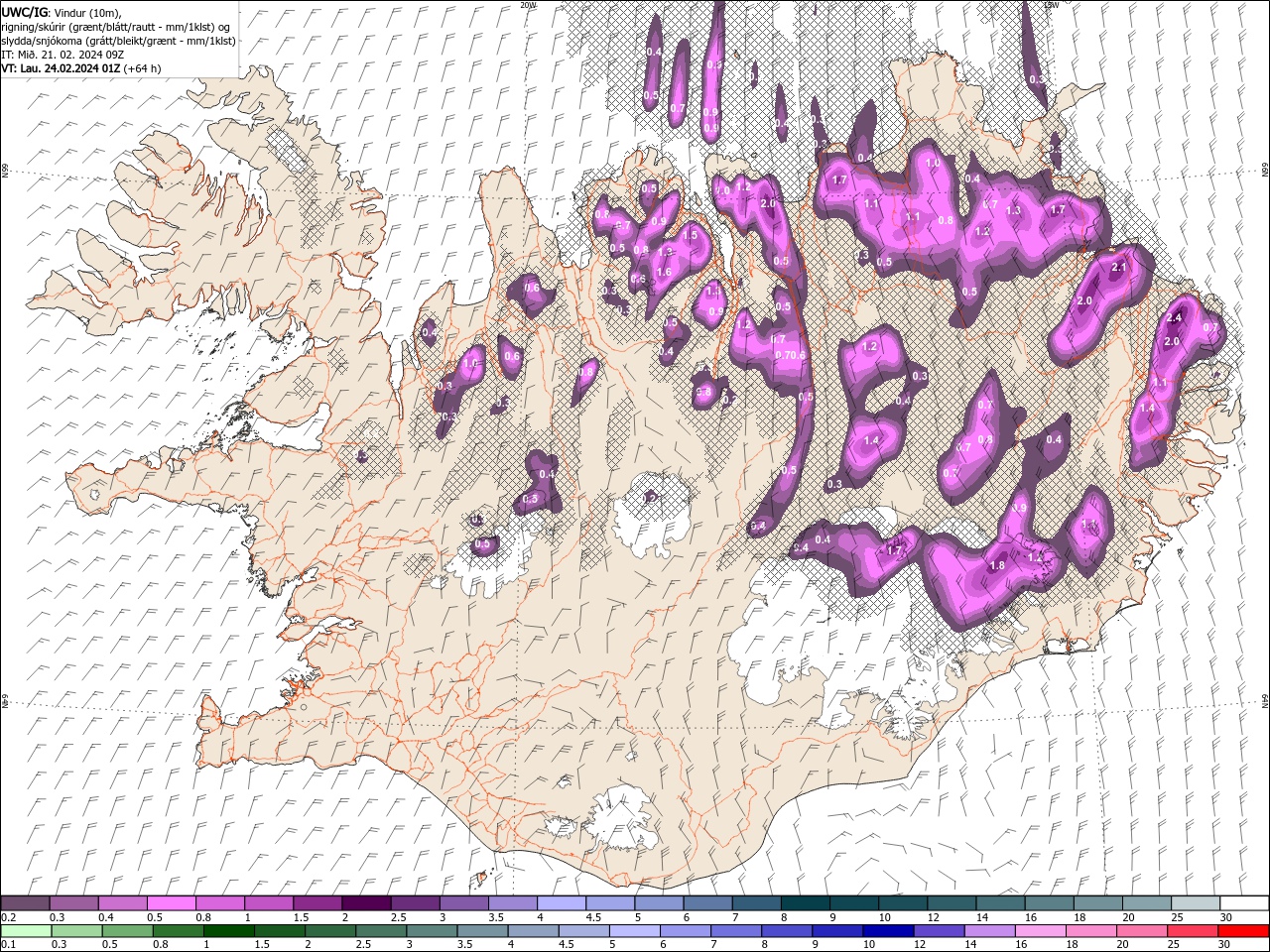Pick the white final swatch after 30 in upper legend

pyautogui.click(x=1244, y=903)
